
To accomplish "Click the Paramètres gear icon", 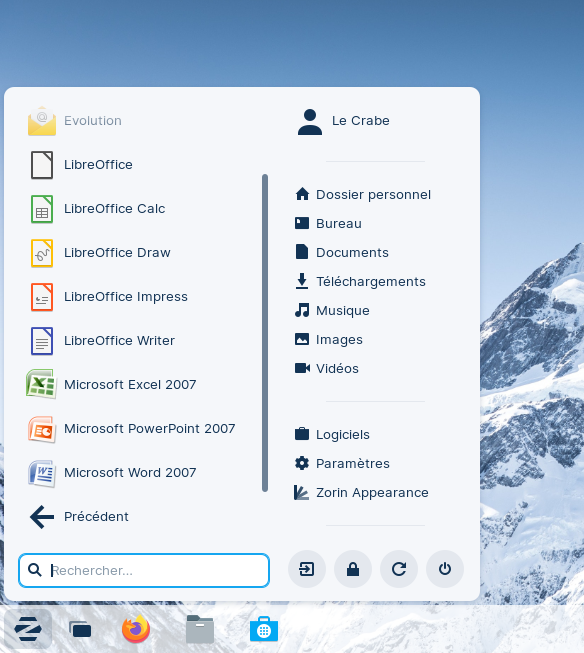I will (302, 463).
